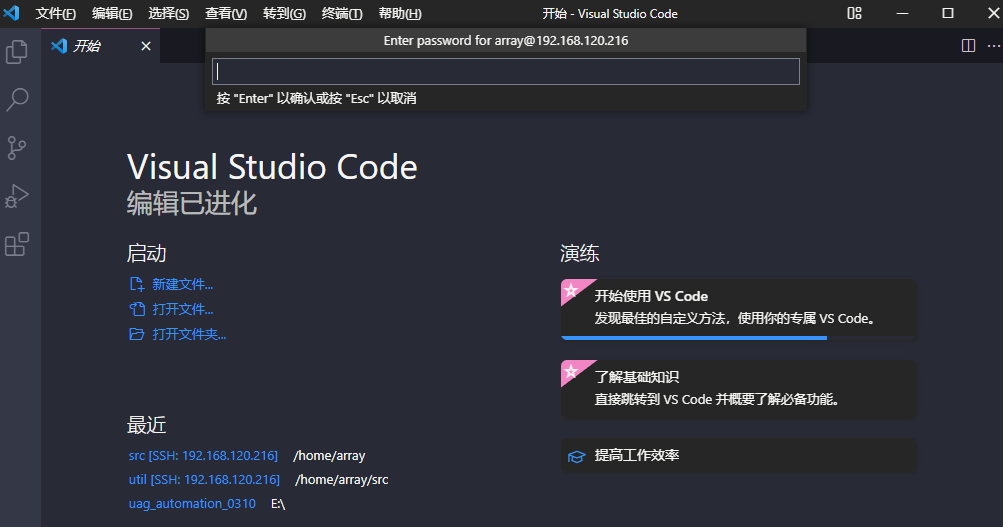
Task: Click the open file icon beside 打开文件
Action: click(137, 309)
